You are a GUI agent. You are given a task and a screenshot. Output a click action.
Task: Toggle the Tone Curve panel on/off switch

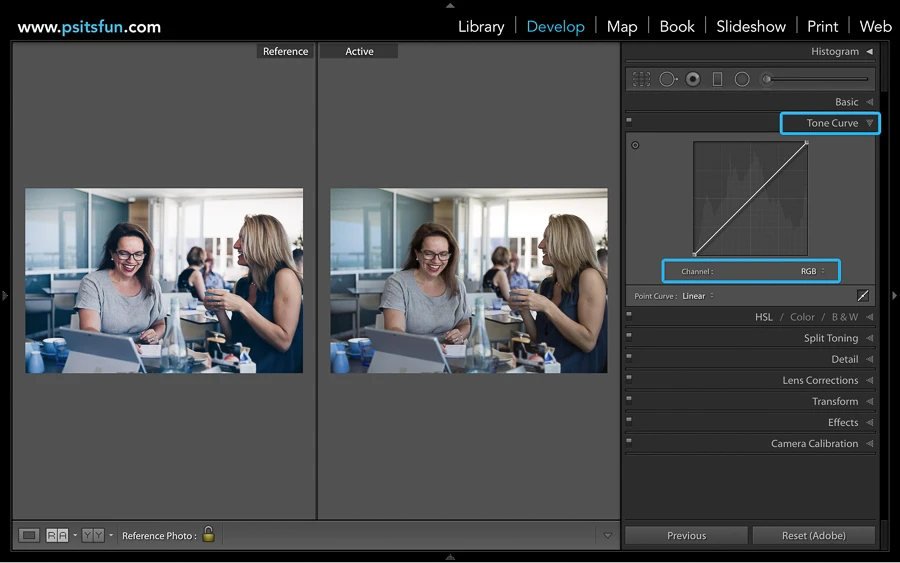629,121
